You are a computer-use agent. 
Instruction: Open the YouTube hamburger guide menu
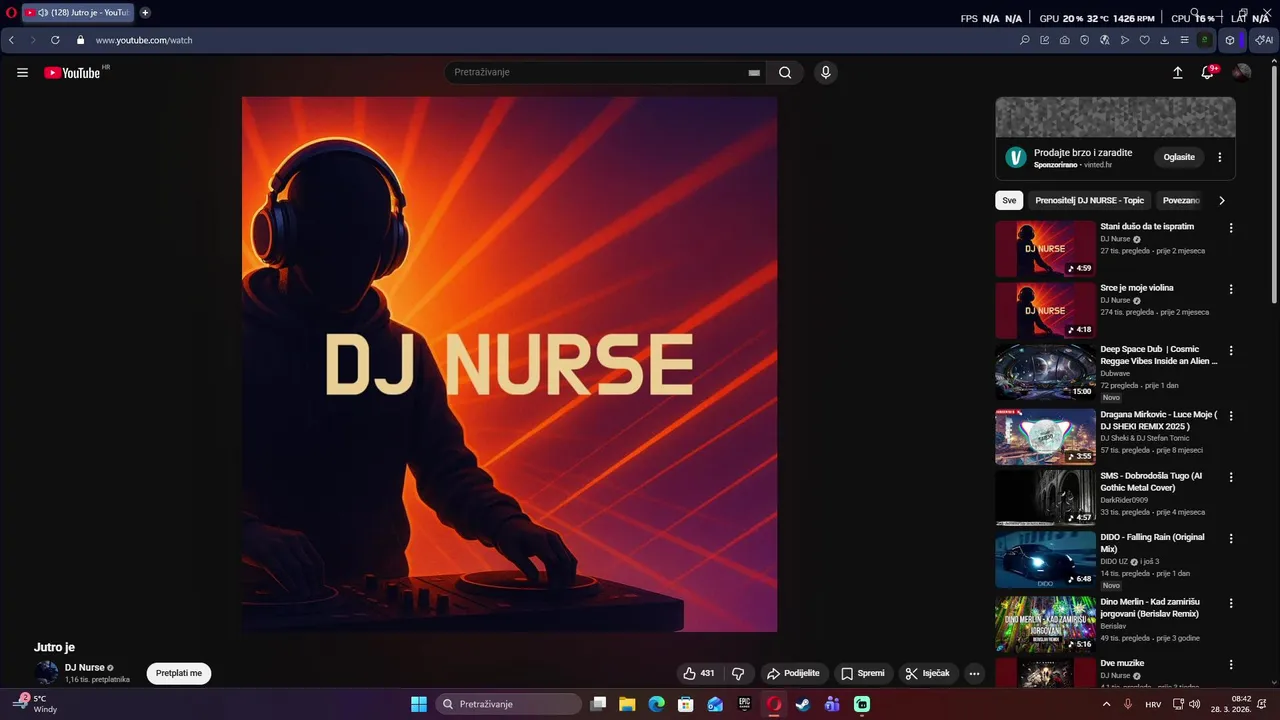(22, 72)
